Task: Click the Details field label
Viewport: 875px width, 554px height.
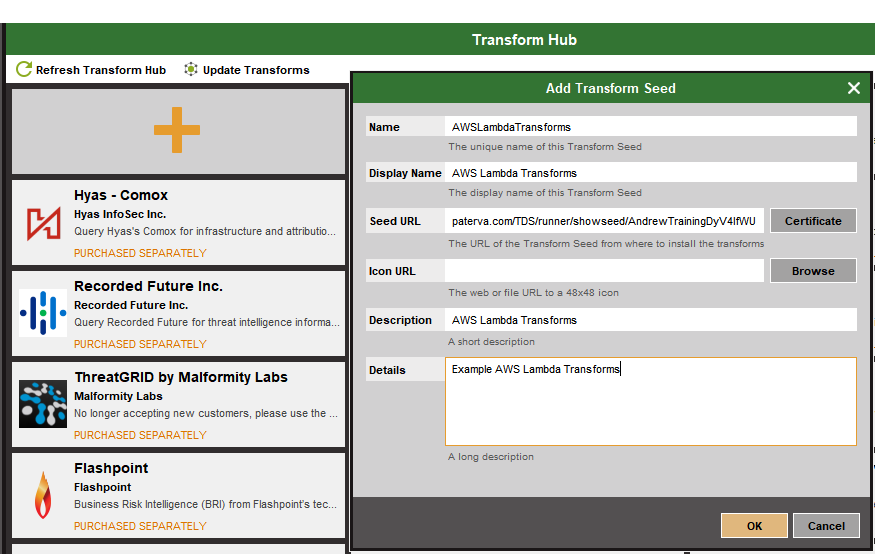Action: click(x=387, y=370)
